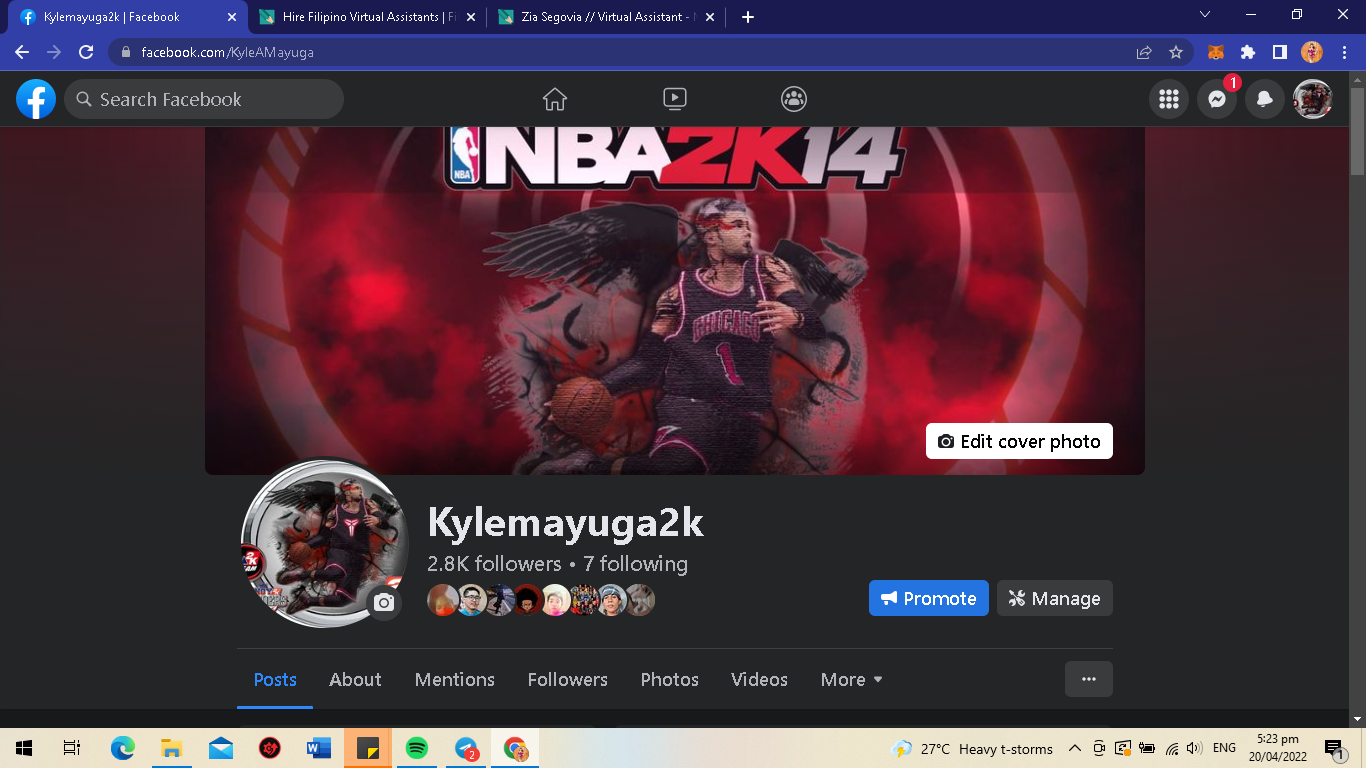This screenshot has height=768, width=1366.
Task: Click the address bar URL
Action: click(x=228, y=52)
